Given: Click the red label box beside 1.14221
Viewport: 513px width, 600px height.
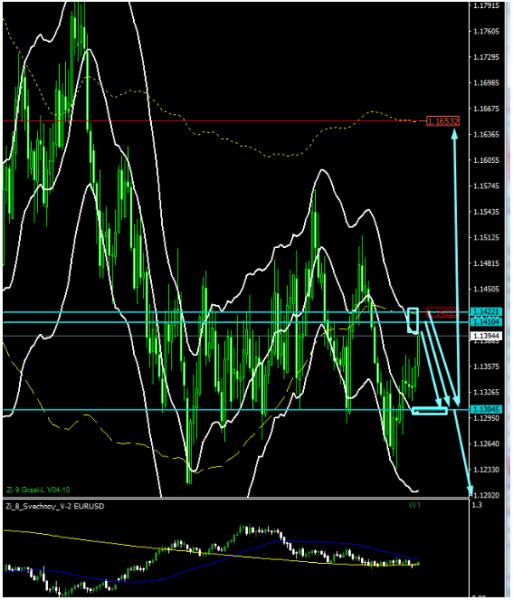Looking at the screenshot, I should [x=442, y=312].
